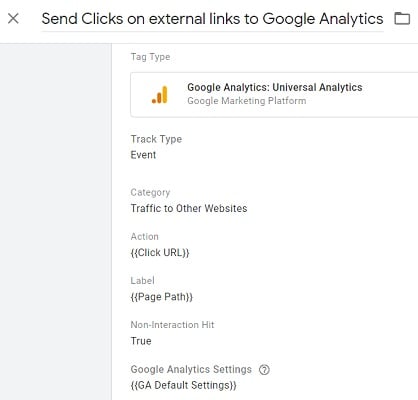Close the tag editor with the X
This screenshot has width=418, height=400.
coord(13,19)
